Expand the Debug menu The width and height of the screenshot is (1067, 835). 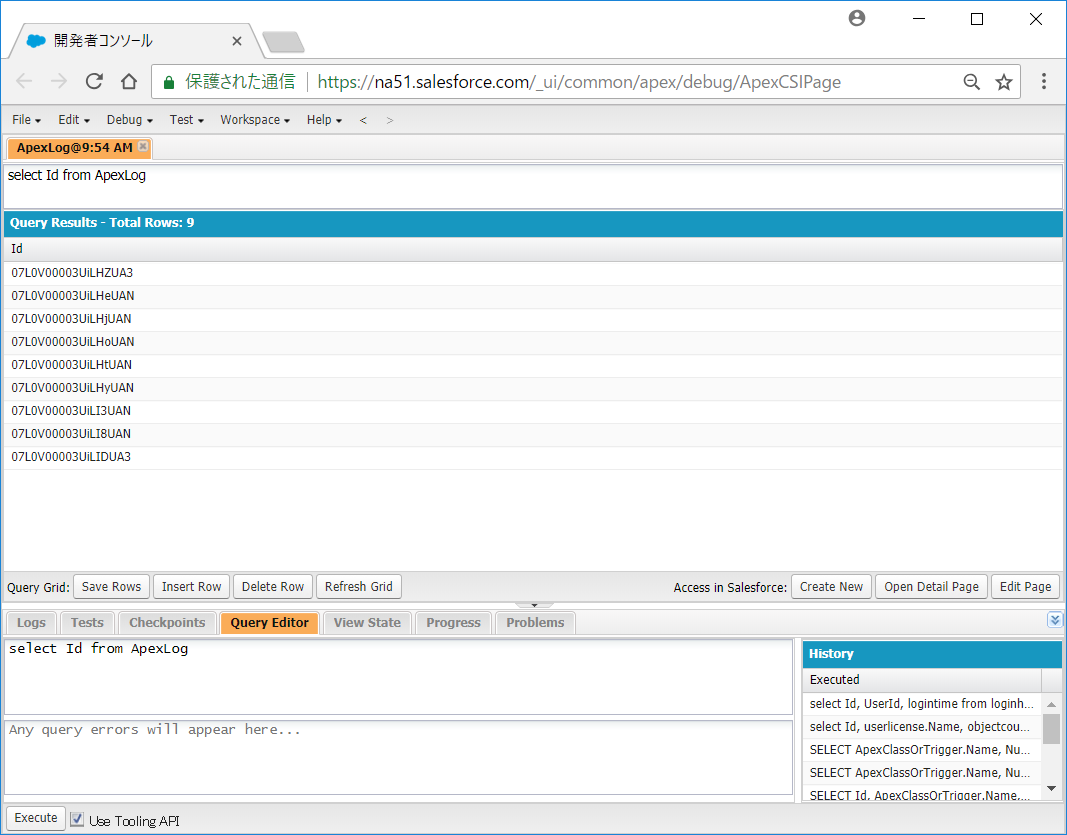[x=130, y=120]
